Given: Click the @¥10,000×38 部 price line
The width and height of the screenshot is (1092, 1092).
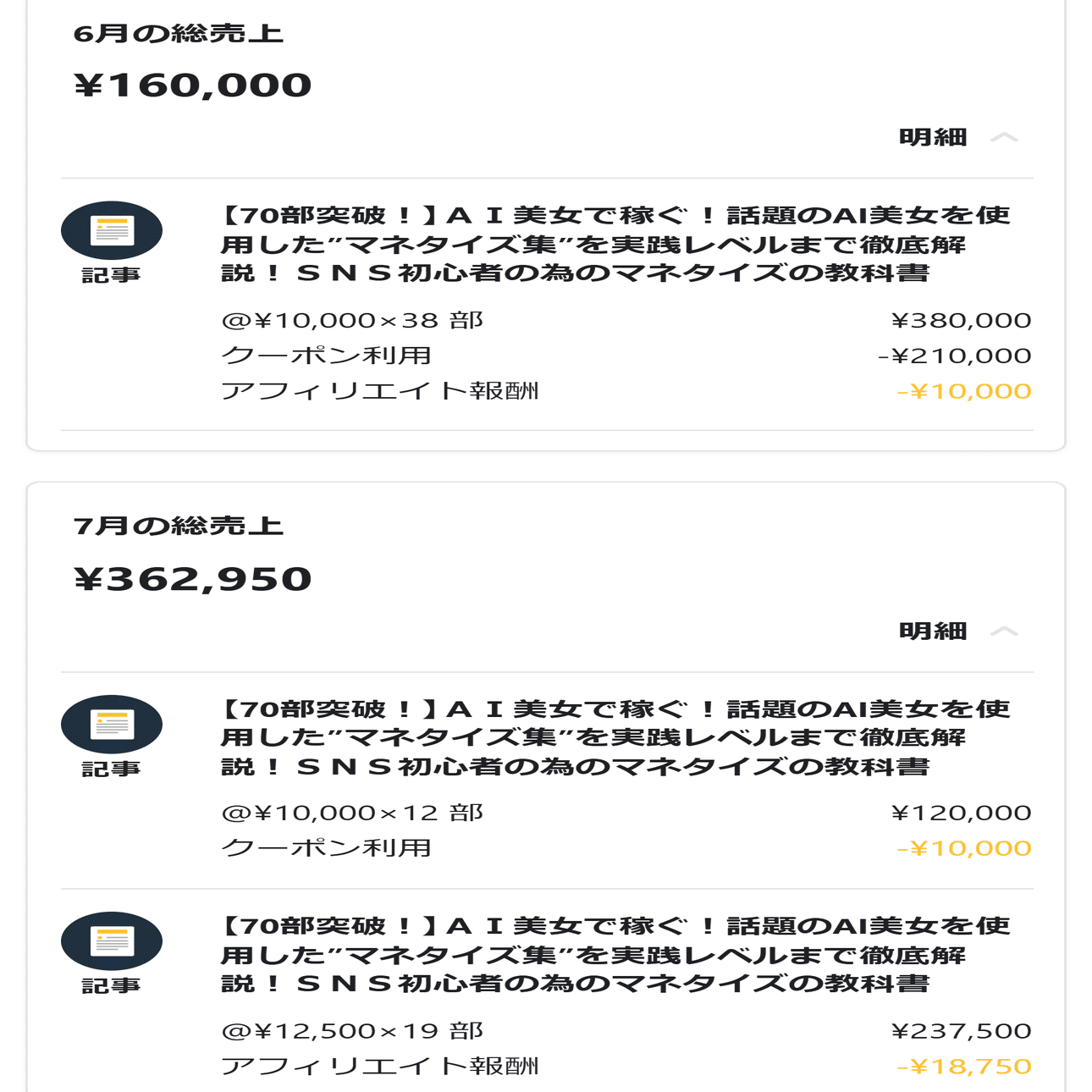Looking at the screenshot, I should tap(351, 321).
